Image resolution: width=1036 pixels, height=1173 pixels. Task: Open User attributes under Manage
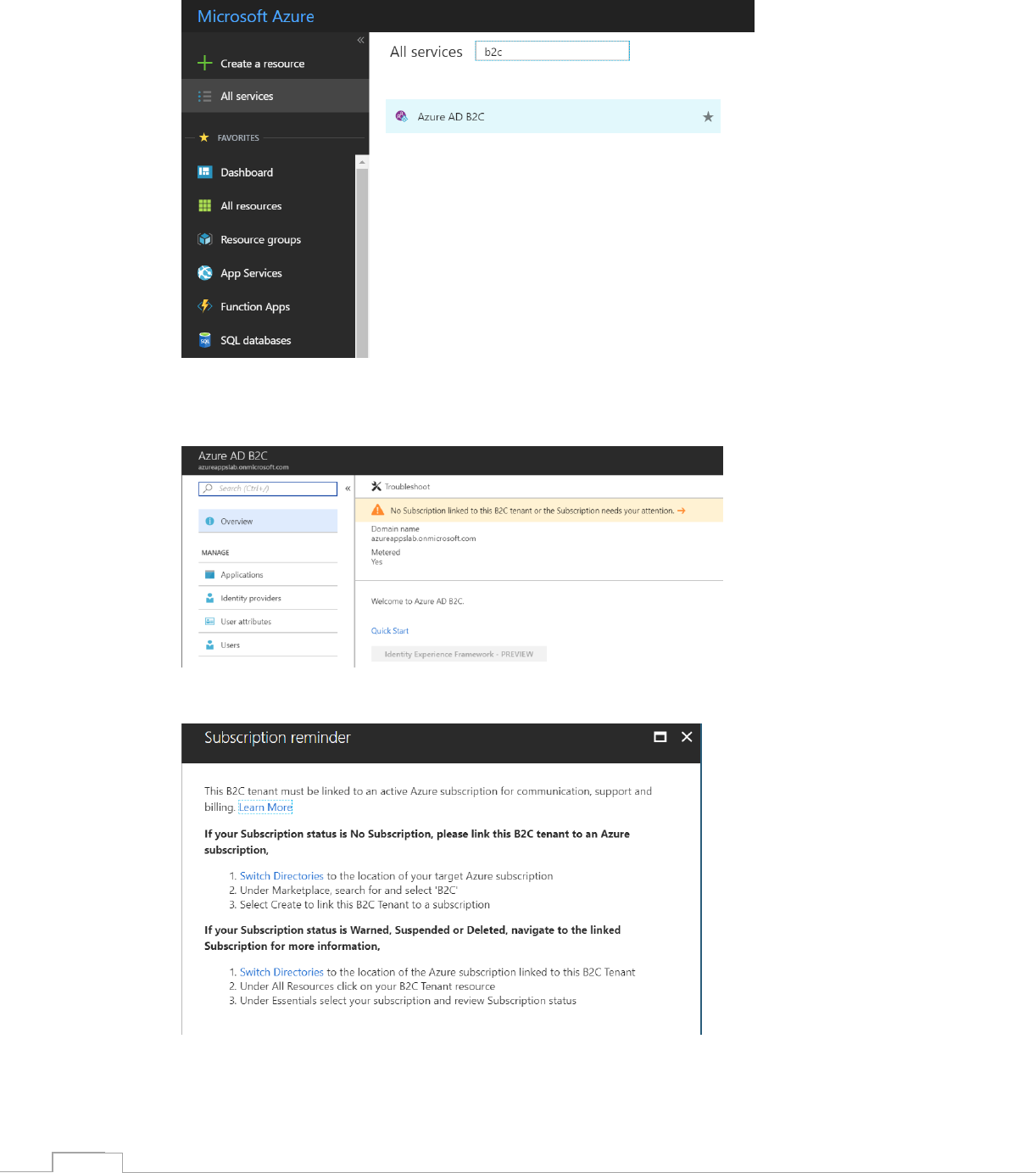(268, 621)
